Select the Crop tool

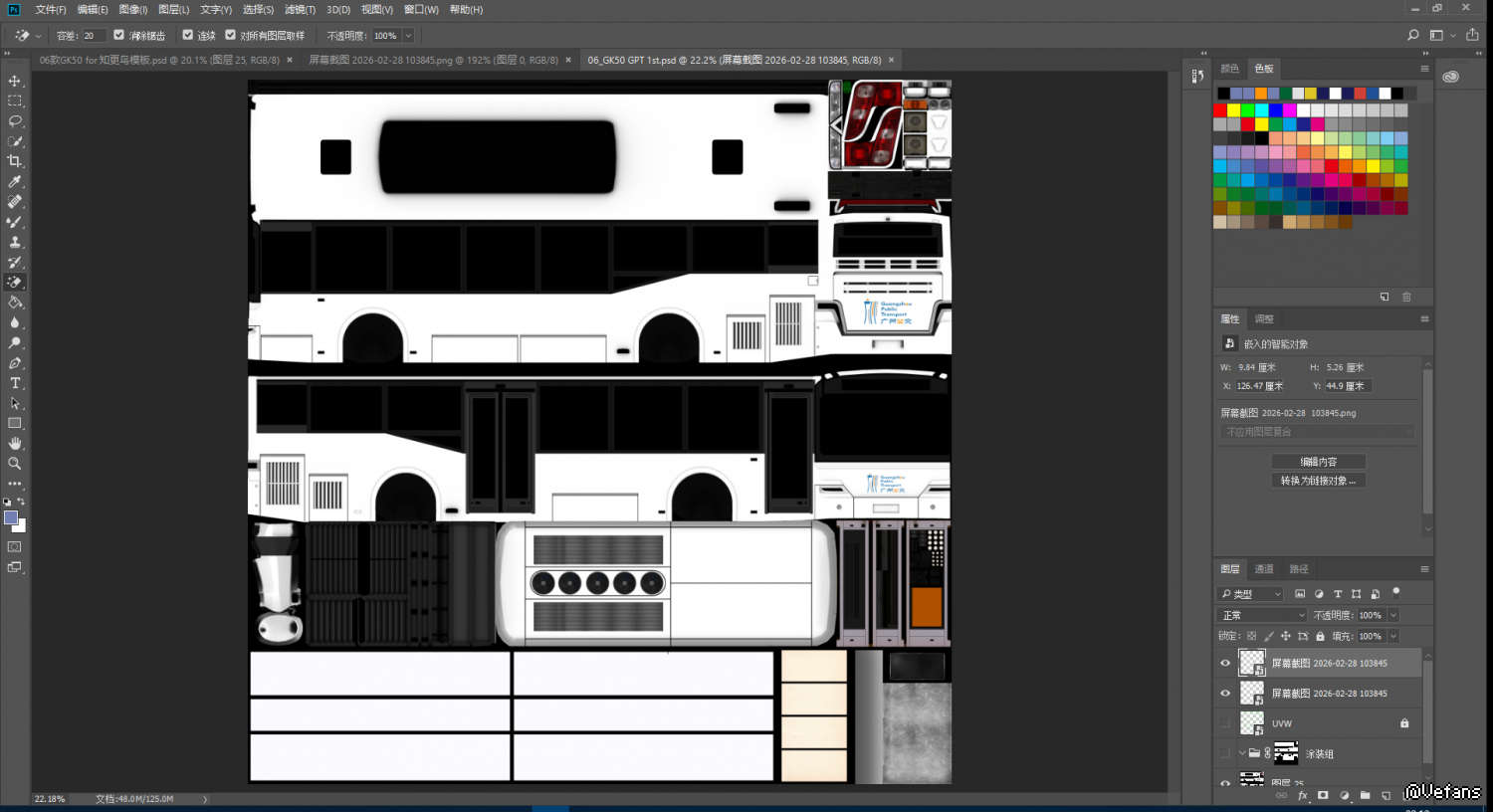15,161
